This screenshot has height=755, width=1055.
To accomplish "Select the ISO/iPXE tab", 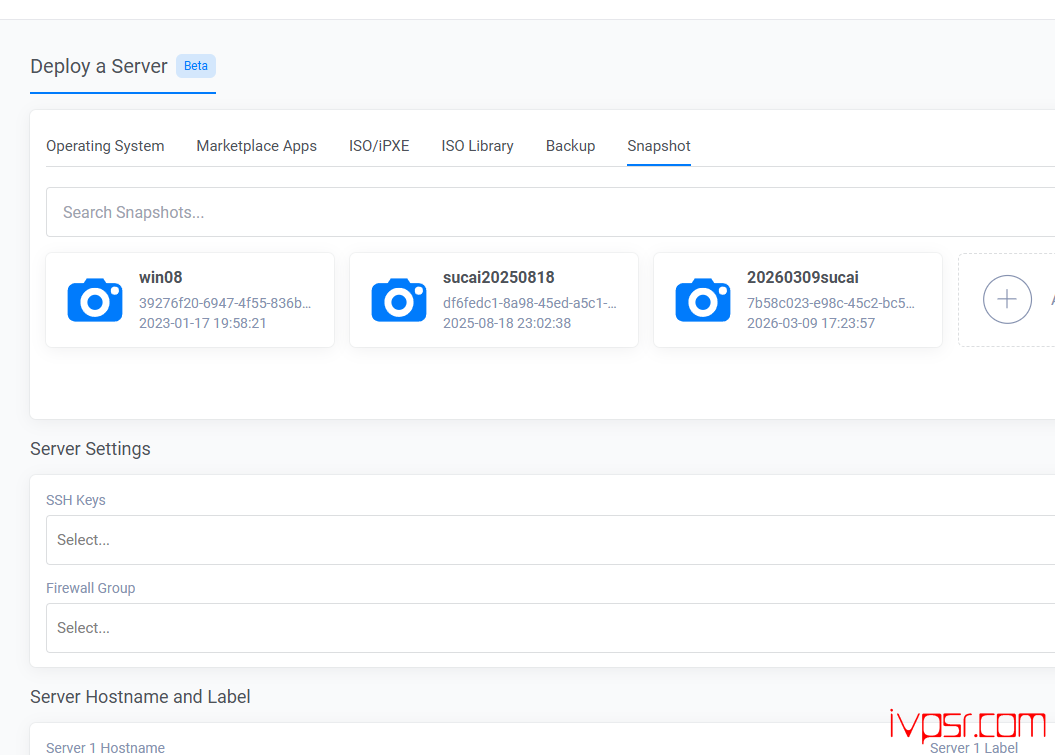I will (379, 146).
